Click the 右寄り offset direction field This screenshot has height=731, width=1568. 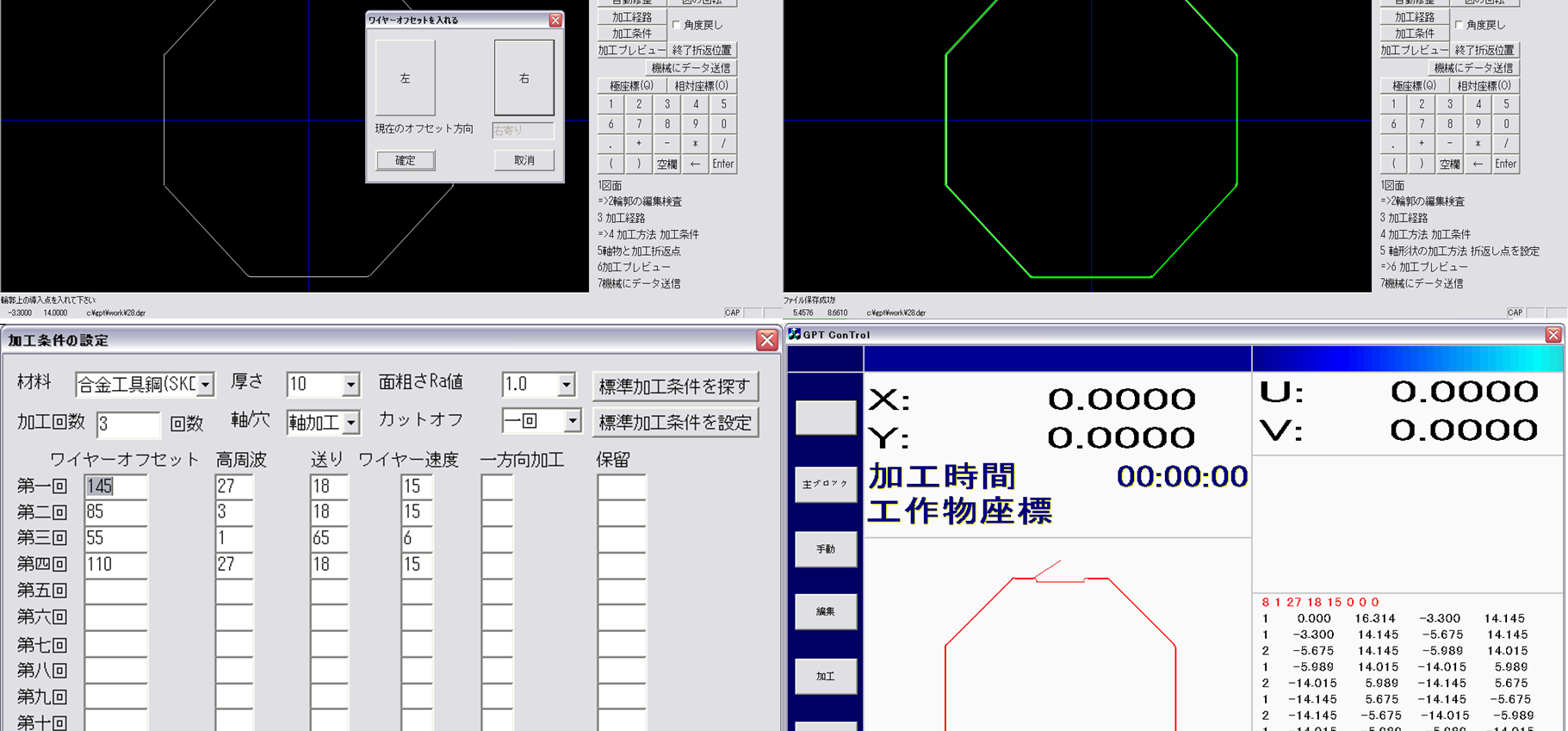click(x=523, y=131)
